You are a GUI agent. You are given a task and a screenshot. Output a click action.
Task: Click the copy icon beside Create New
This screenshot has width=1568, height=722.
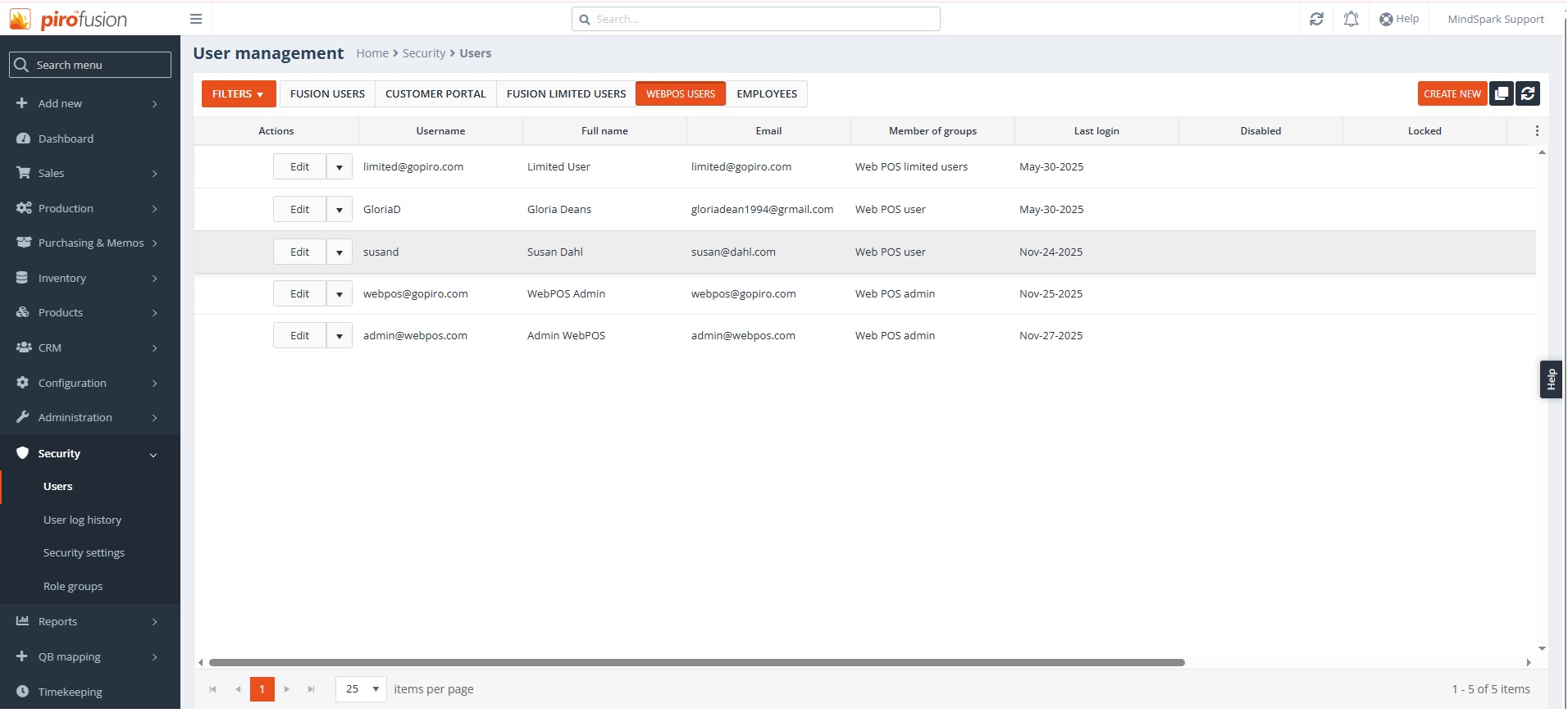coord(1501,93)
